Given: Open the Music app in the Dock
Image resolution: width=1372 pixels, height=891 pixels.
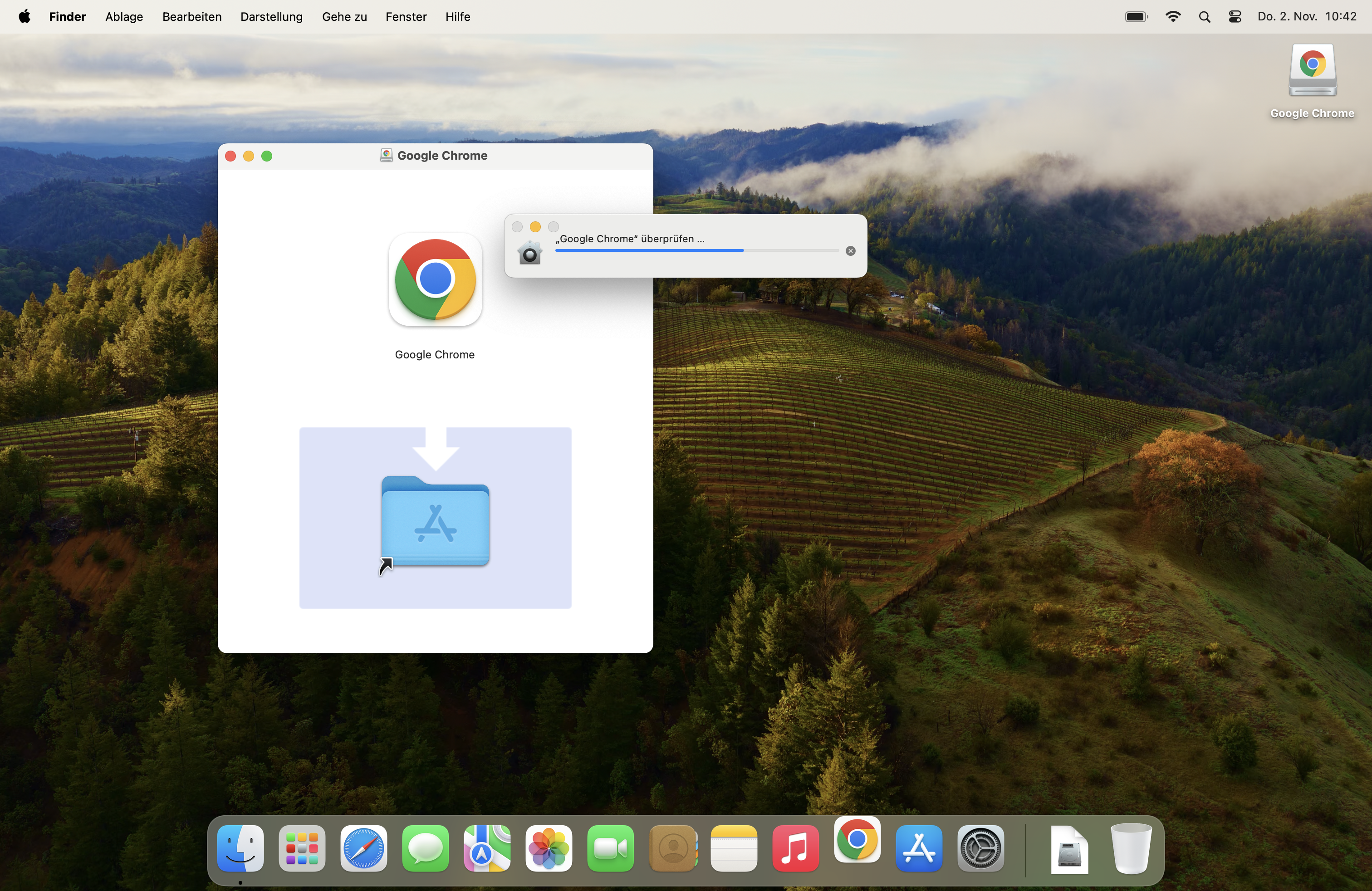Looking at the screenshot, I should click(795, 848).
